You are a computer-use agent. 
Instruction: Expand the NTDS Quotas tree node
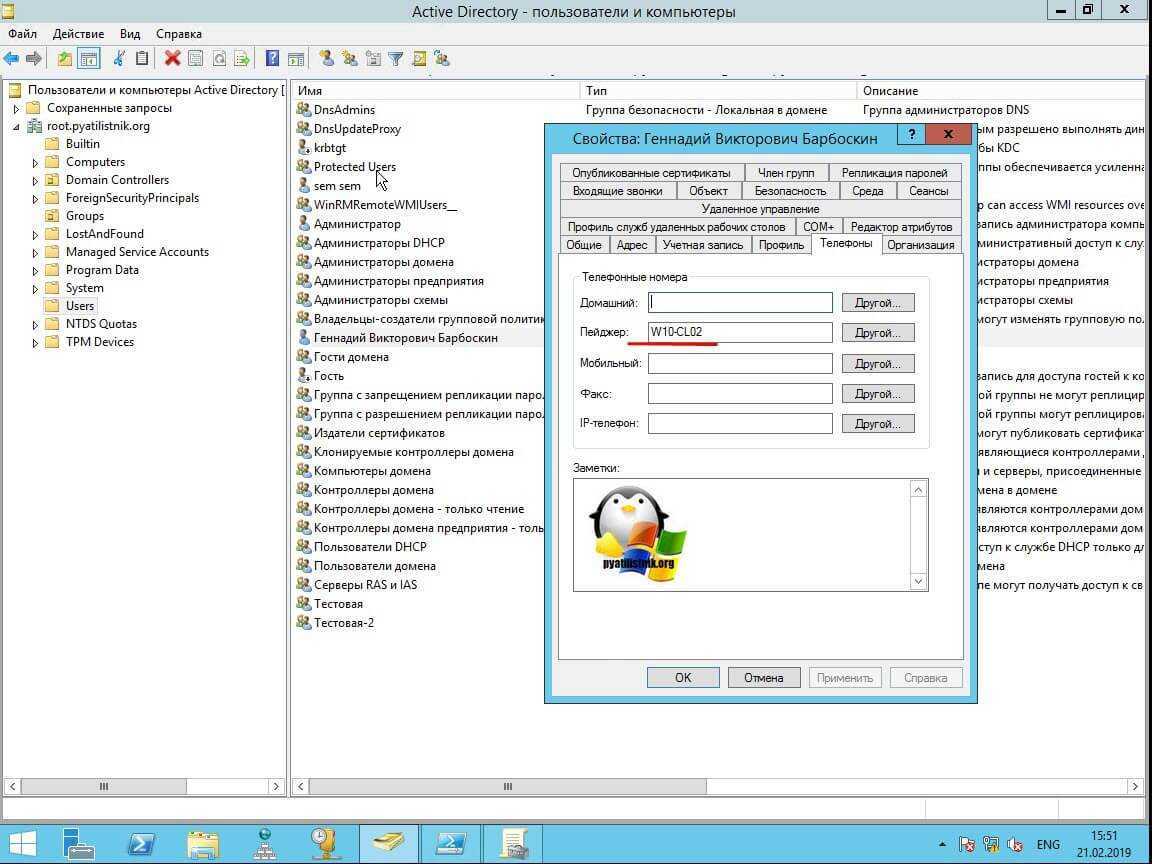click(x=35, y=325)
